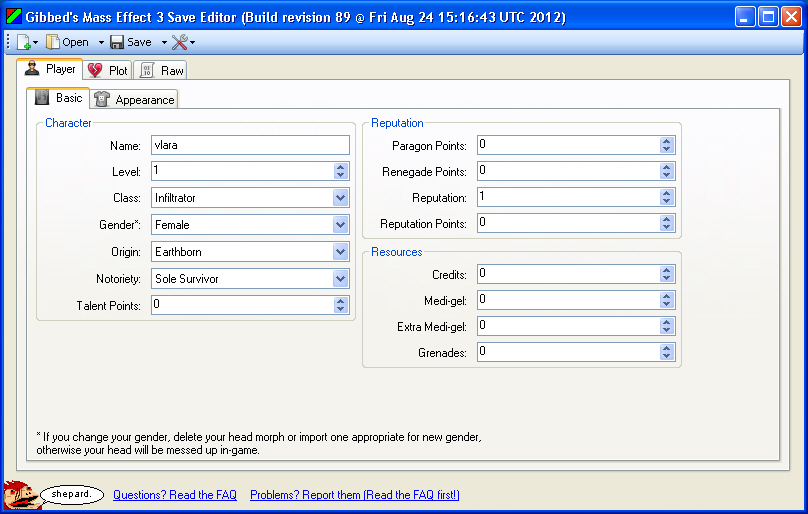Image resolution: width=808 pixels, height=514 pixels.
Task: Expand the Save dropdown arrow
Action: coord(164,42)
